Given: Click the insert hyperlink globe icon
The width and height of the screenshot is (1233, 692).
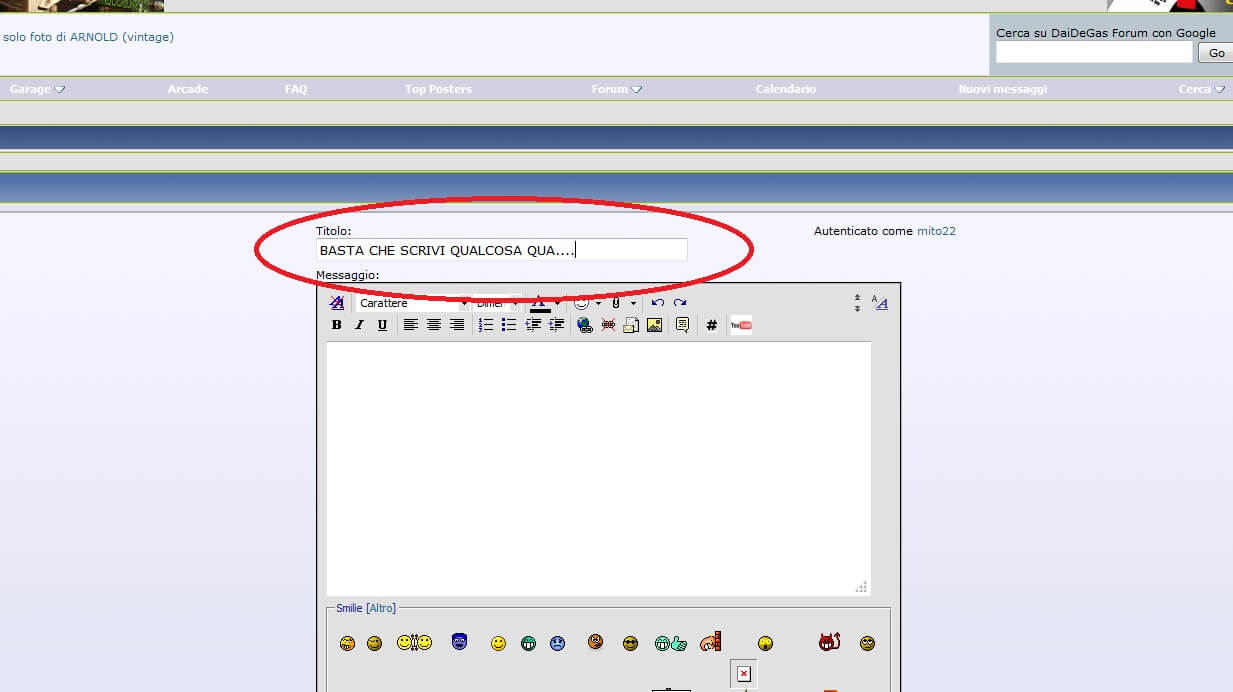Looking at the screenshot, I should pos(585,325).
